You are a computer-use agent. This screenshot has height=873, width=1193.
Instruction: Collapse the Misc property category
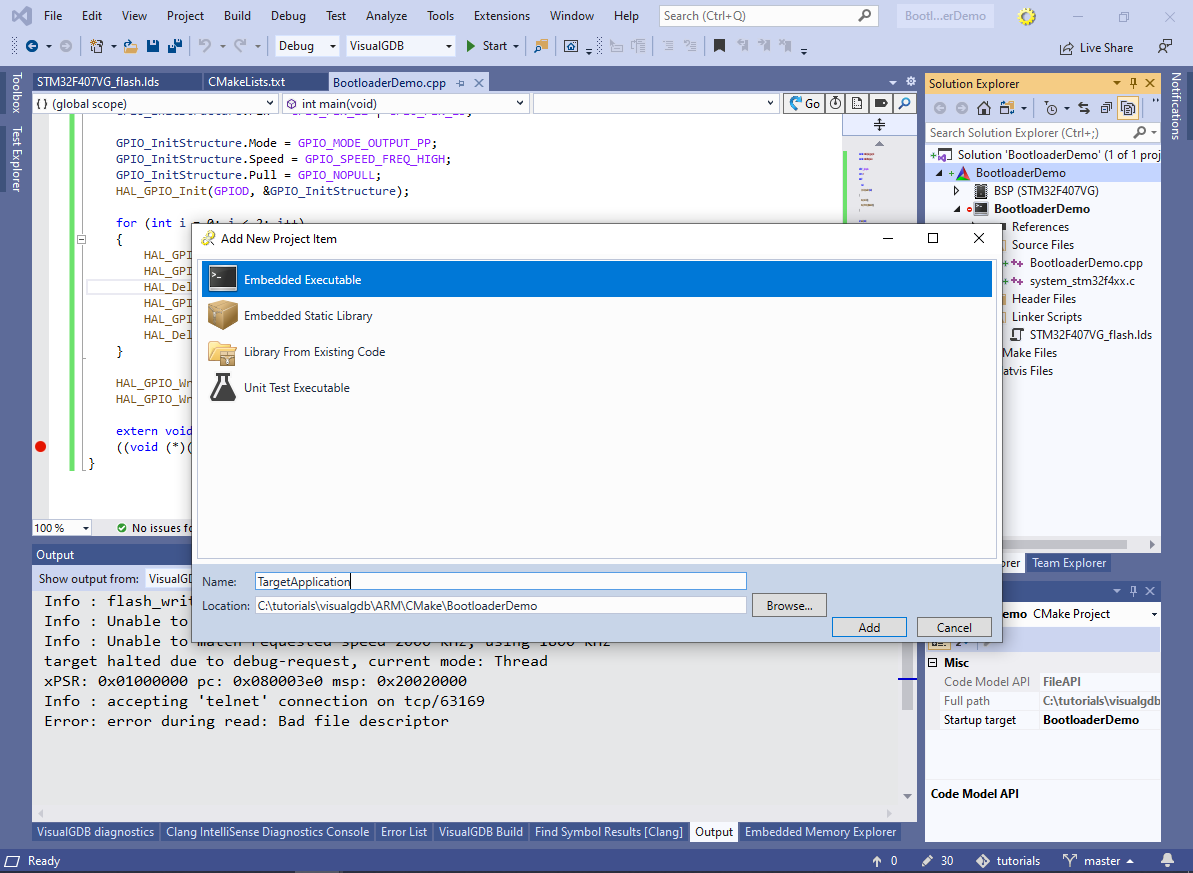click(934, 663)
